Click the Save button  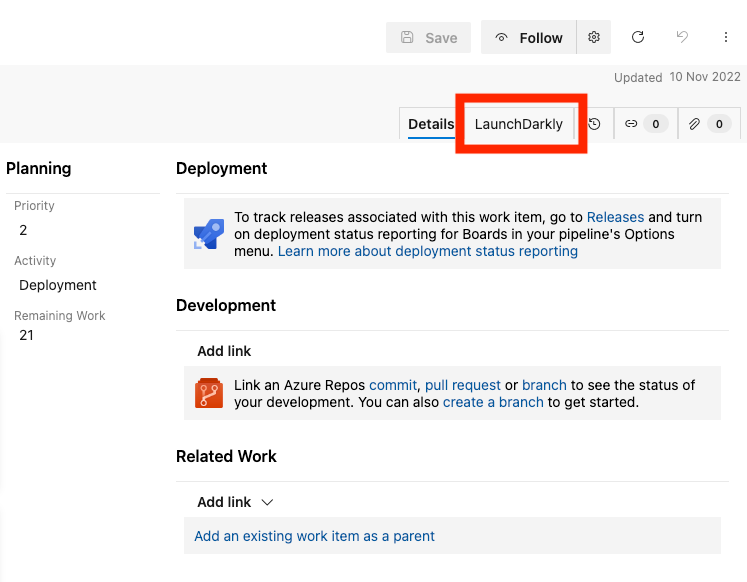429,37
